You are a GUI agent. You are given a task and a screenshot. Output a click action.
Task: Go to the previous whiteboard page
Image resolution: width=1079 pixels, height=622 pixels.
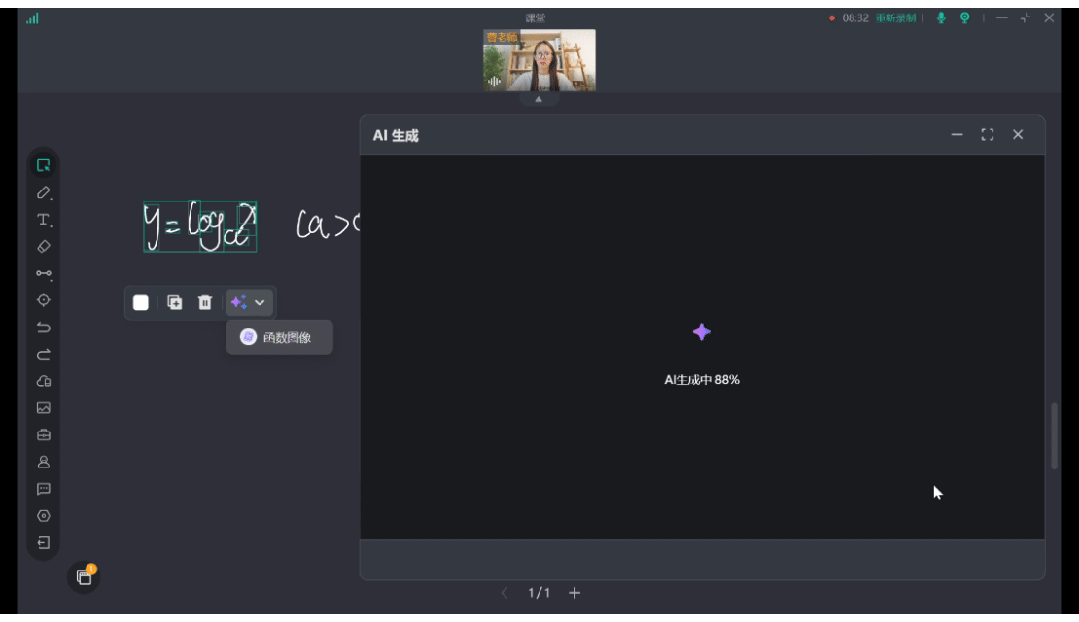click(504, 592)
